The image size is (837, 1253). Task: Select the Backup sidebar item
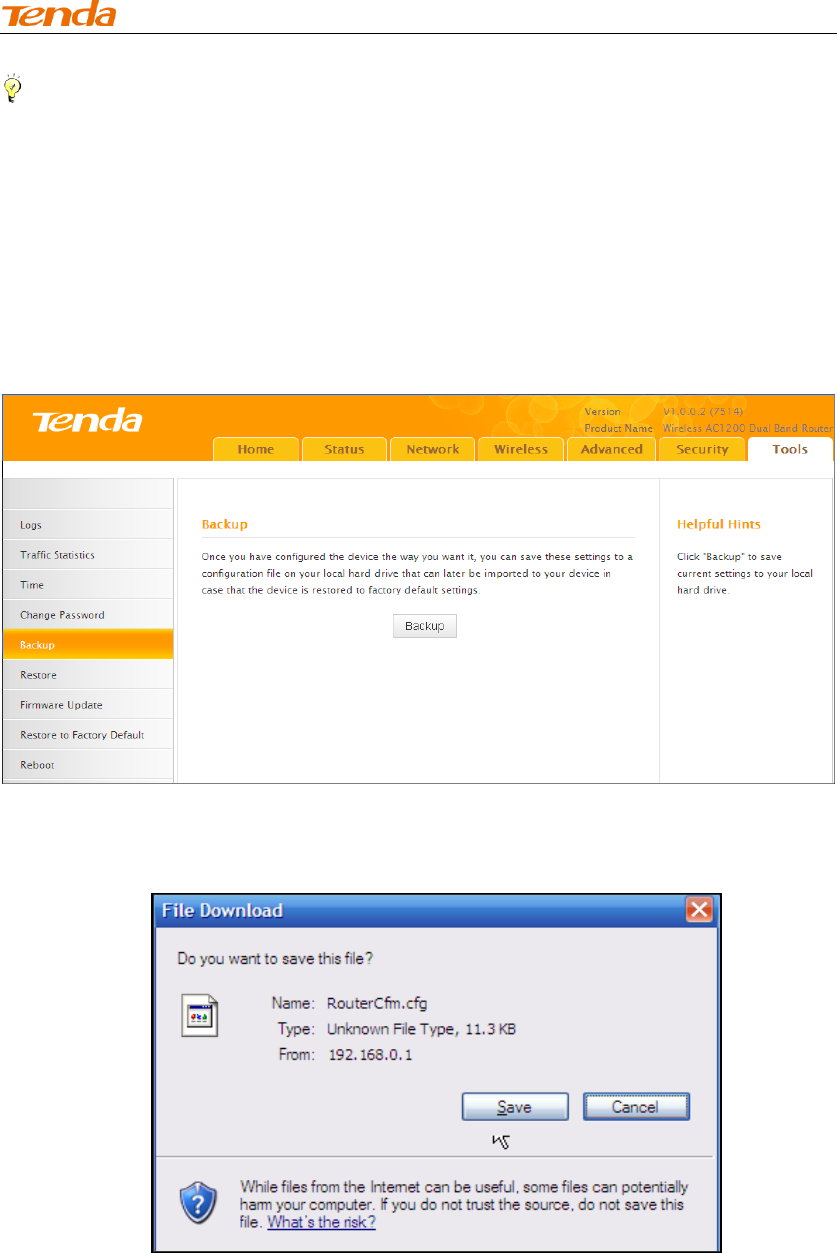click(x=87, y=644)
